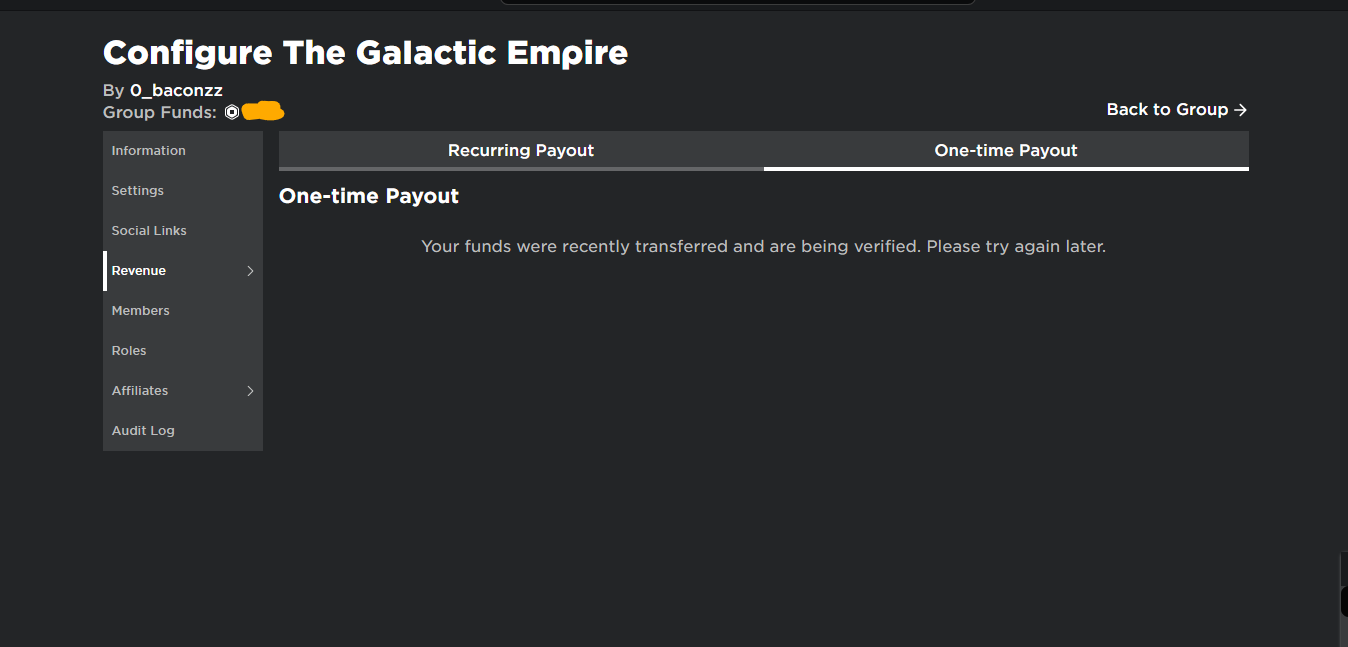Click the orange-redacted group funds amount
Image resolution: width=1348 pixels, height=647 pixels.
click(x=263, y=111)
